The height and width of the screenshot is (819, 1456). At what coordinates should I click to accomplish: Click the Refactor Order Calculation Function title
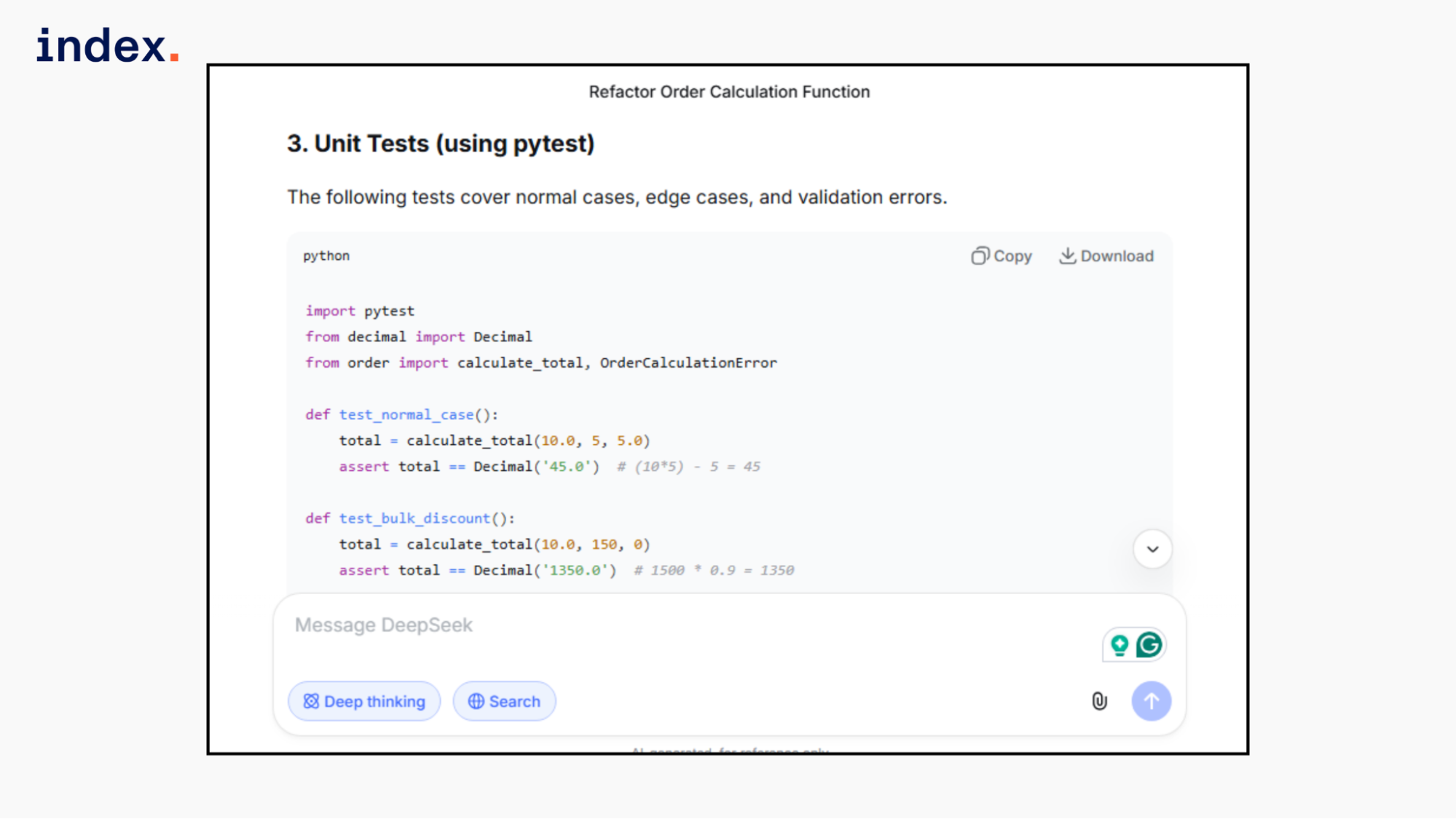pyautogui.click(x=729, y=92)
